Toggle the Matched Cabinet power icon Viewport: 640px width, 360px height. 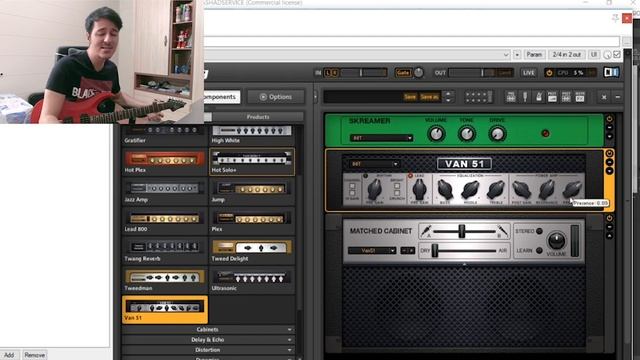coord(609,218)
